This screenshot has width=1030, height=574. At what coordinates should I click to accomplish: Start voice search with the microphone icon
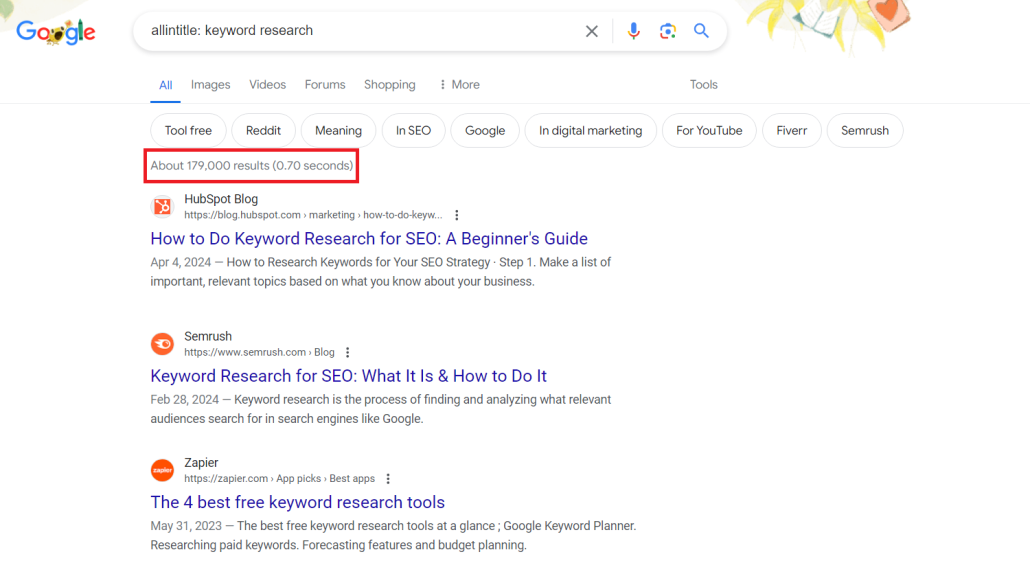(x=633, y=31)
